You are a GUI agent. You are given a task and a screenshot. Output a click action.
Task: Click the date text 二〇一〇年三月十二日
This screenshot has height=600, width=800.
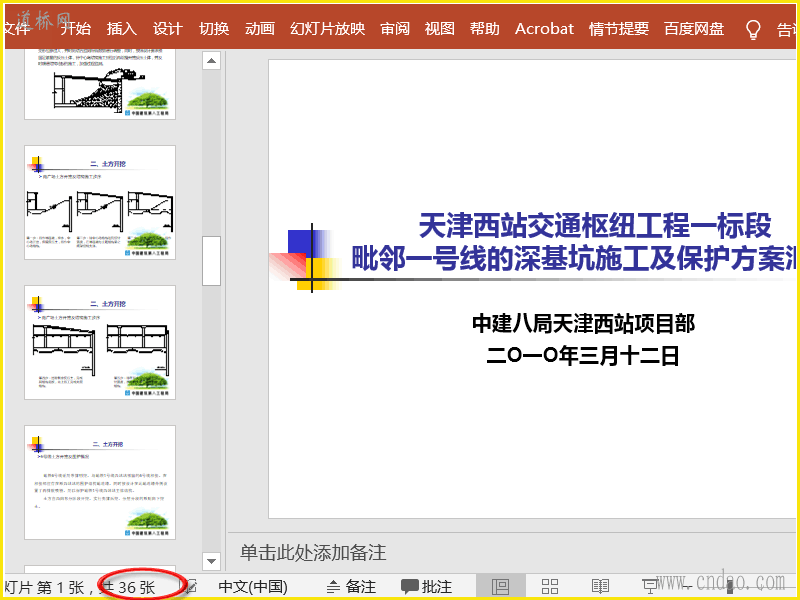583,356
